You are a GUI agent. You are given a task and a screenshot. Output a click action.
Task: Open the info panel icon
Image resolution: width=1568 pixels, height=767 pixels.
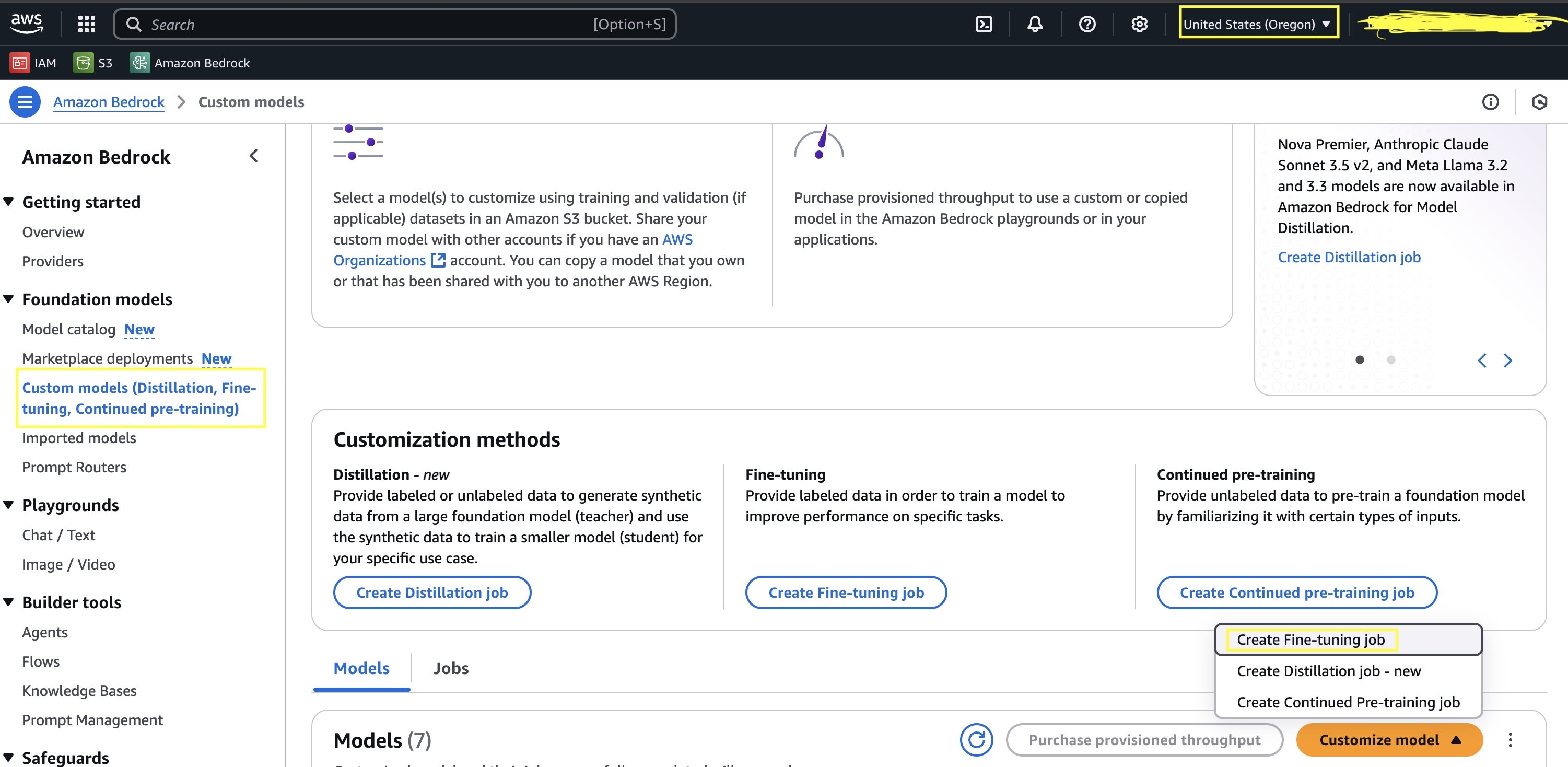point(1490,102)
